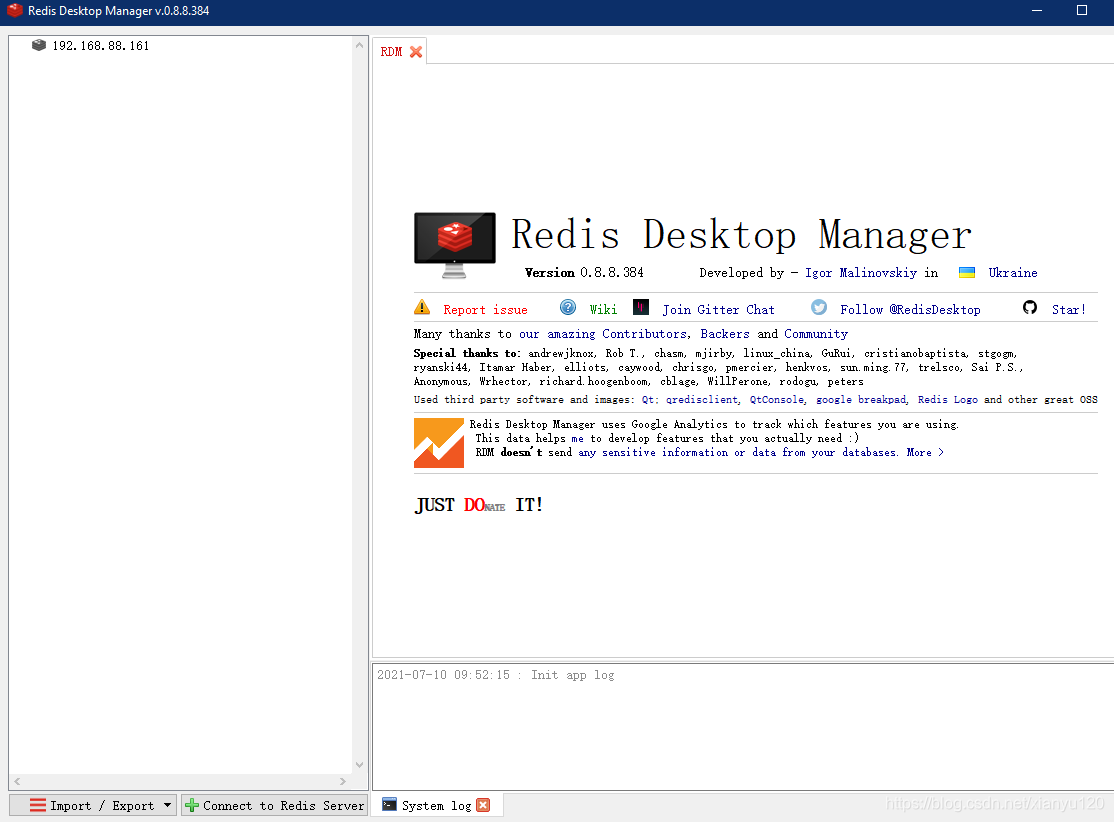1114x822 pixels.
Task: Click the green plus connect icon
Action: tap(192, 805)
